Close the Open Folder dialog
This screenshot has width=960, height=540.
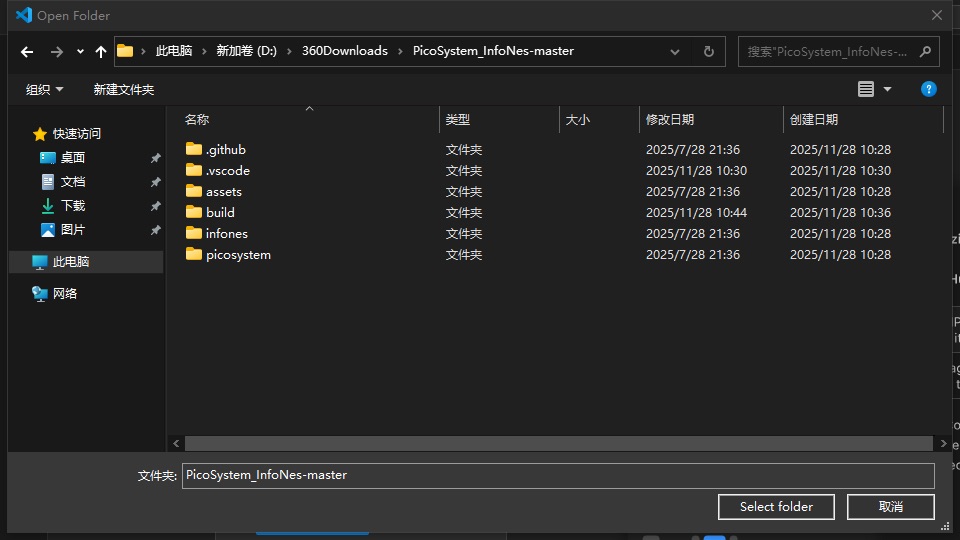(x=937, y=15)
